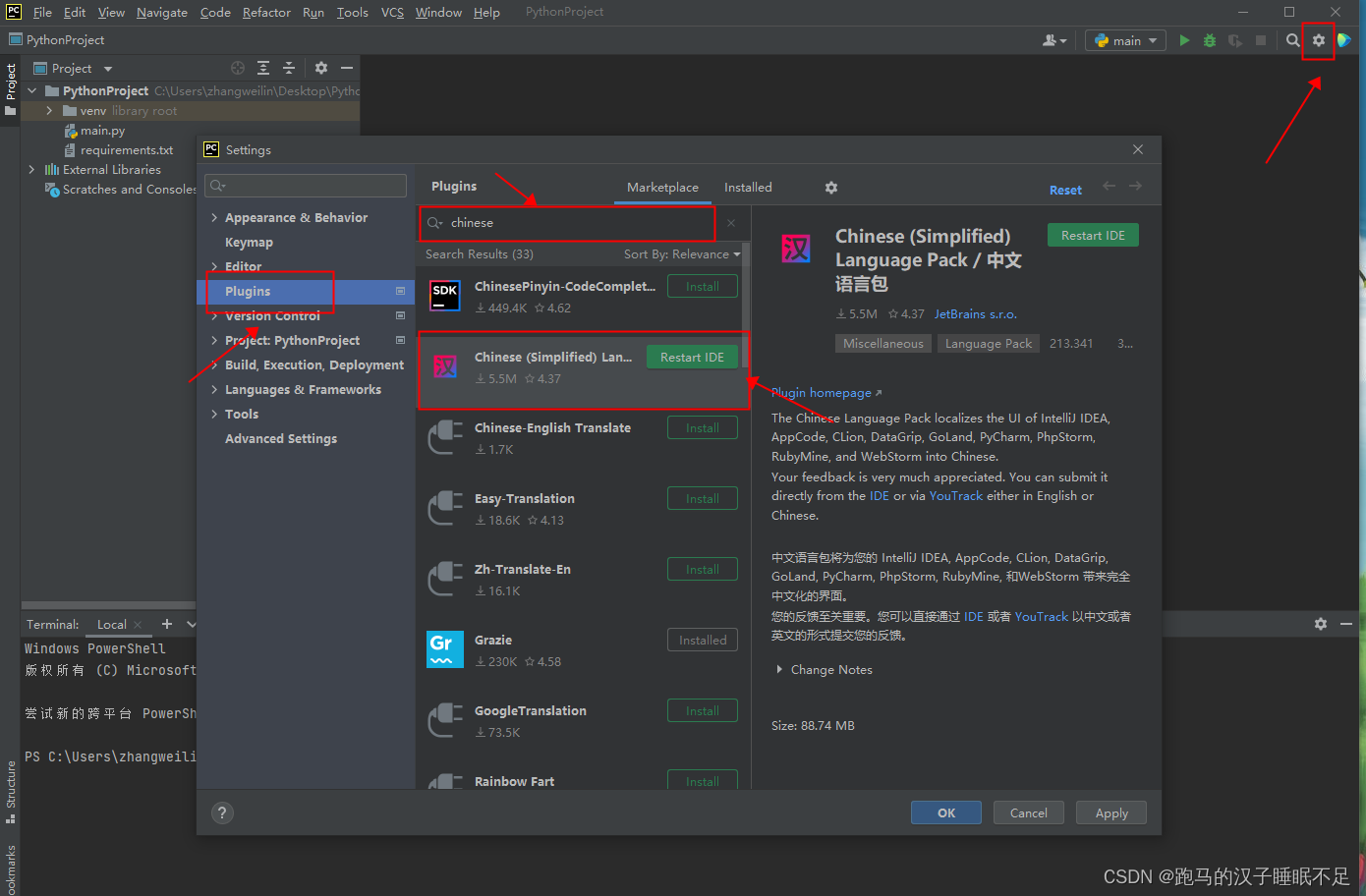Expand all items in Project panel
Image resolution: width=1366 pixels, height=896 pixels.
coord(263,68)
